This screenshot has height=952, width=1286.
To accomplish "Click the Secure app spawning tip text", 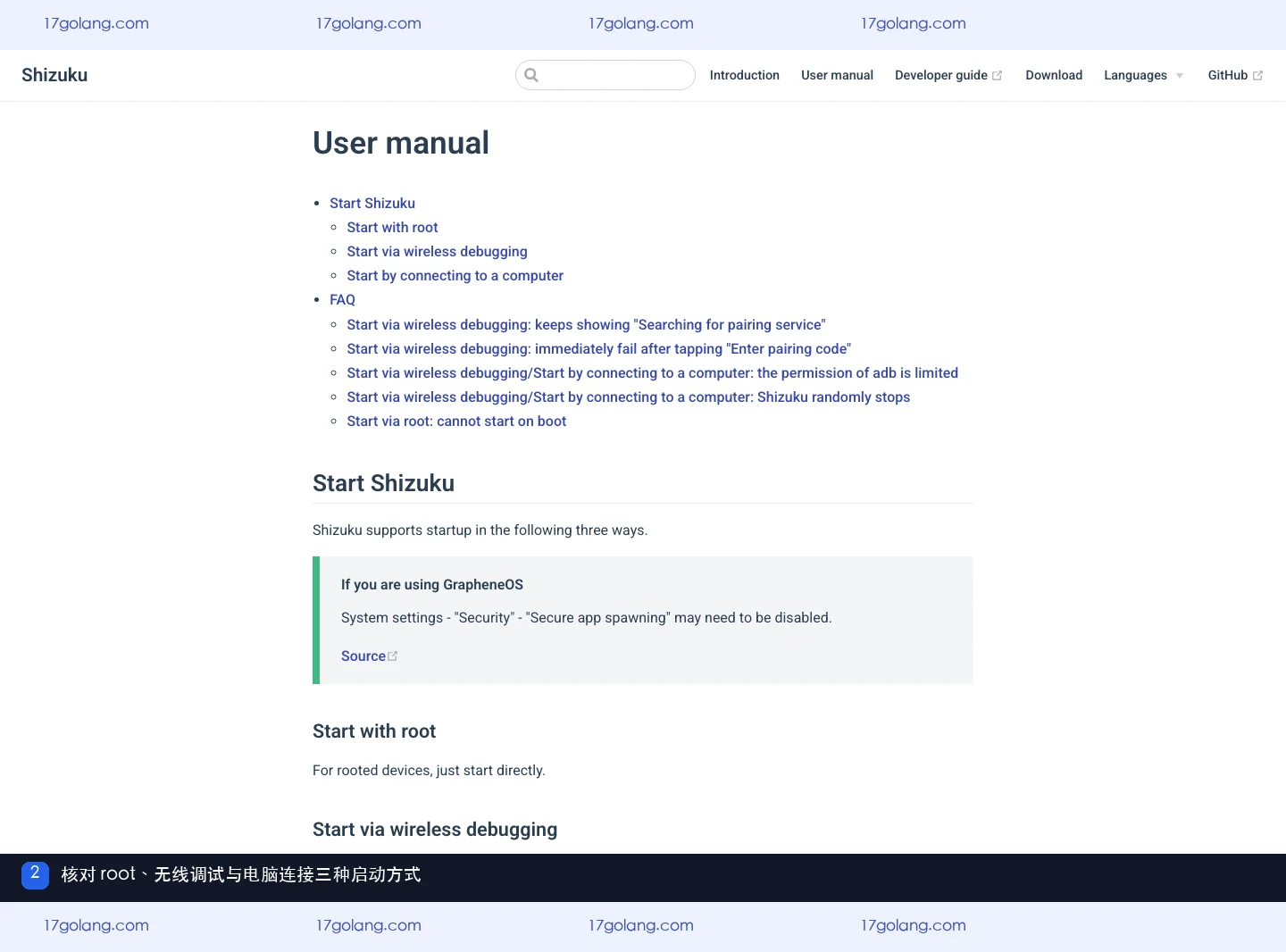I will (586, 618).
